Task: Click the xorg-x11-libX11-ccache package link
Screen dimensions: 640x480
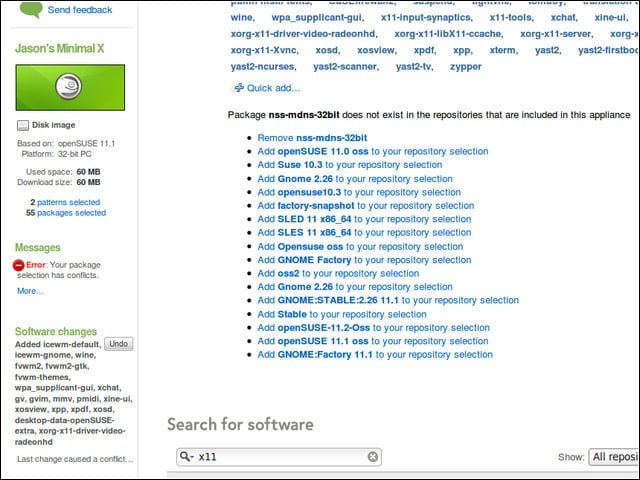Action: point(449,34)
